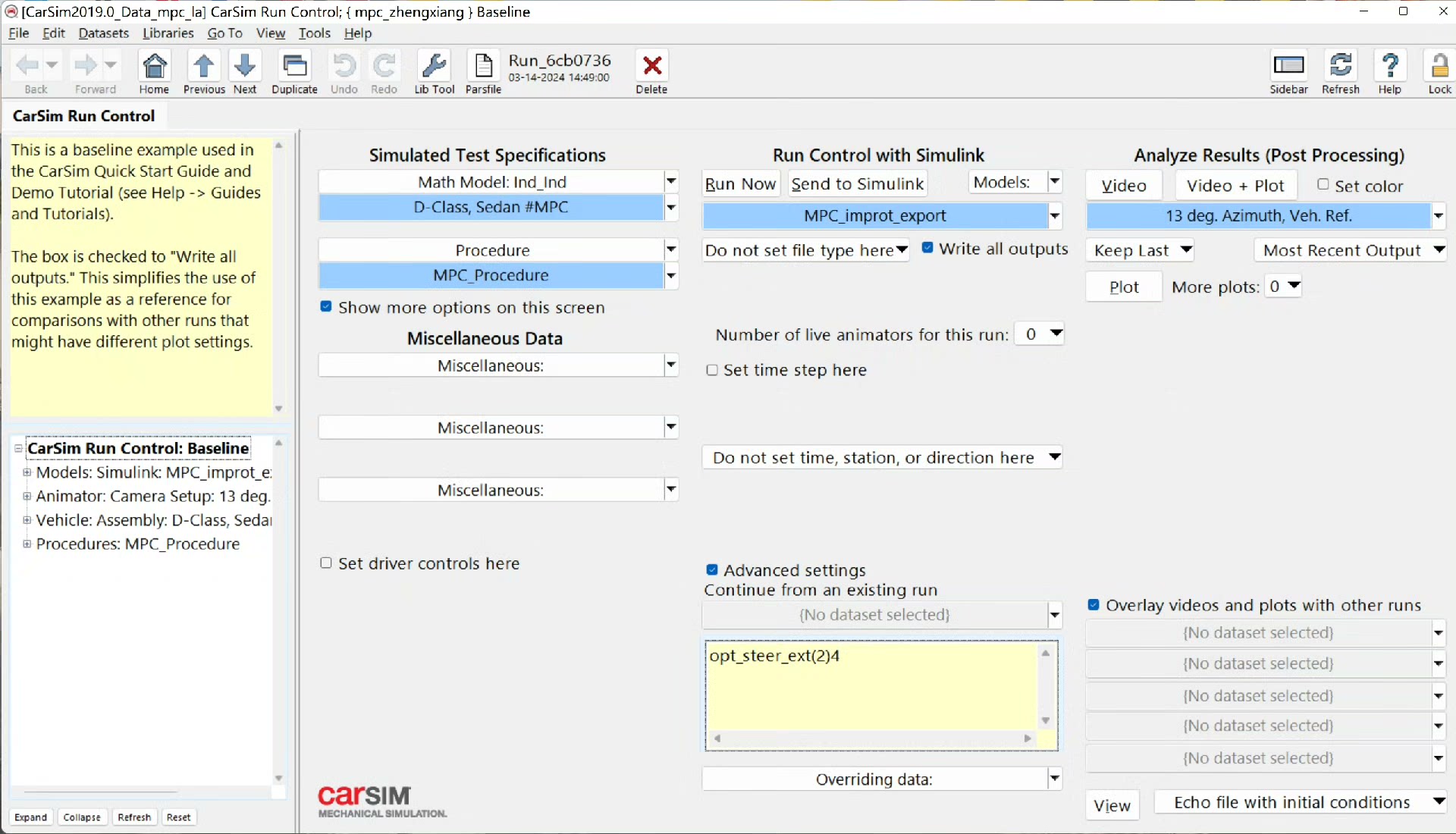Open the Libraries menu
1456x834 pixels.
point(168,33)
